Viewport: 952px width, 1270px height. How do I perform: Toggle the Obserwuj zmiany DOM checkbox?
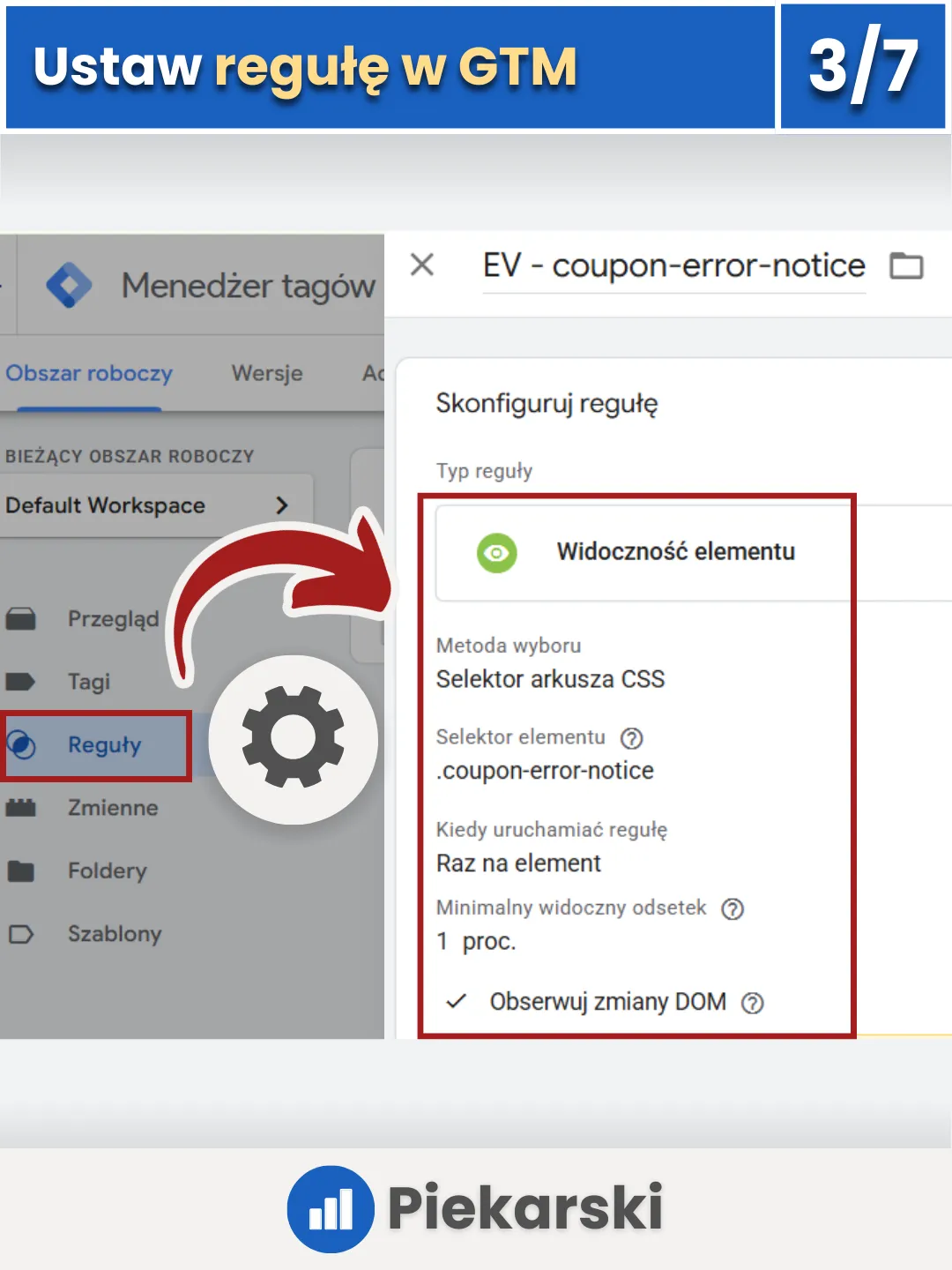456,1002
